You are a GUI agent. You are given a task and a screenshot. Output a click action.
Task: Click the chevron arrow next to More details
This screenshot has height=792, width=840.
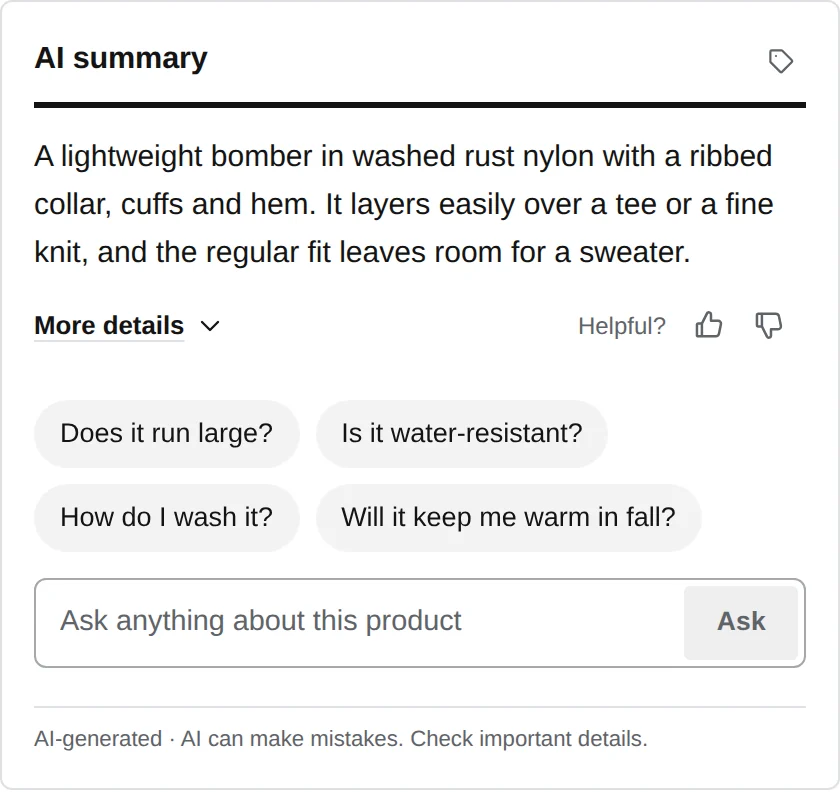pyautogui.click(x=210, y=326)
